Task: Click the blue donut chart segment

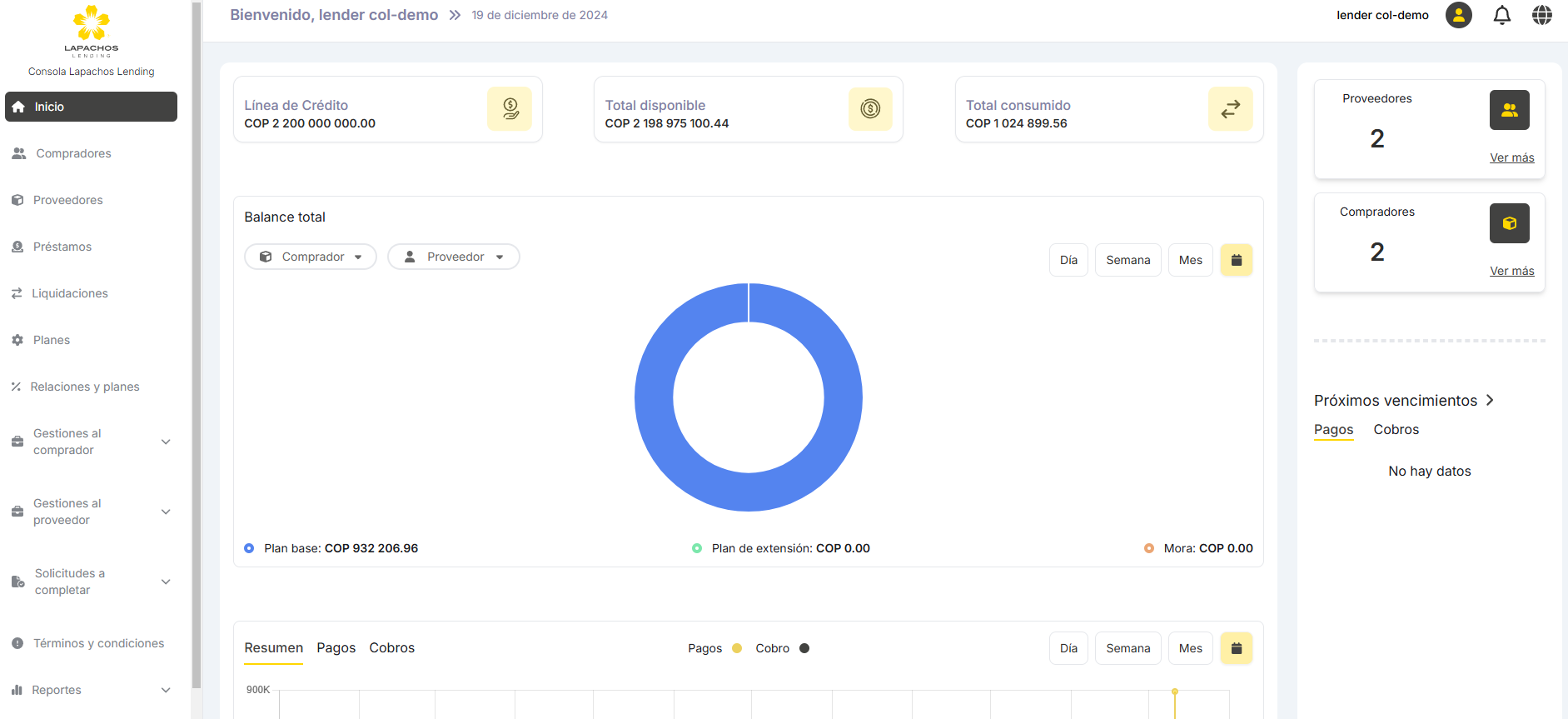Action: coord(654,397)
